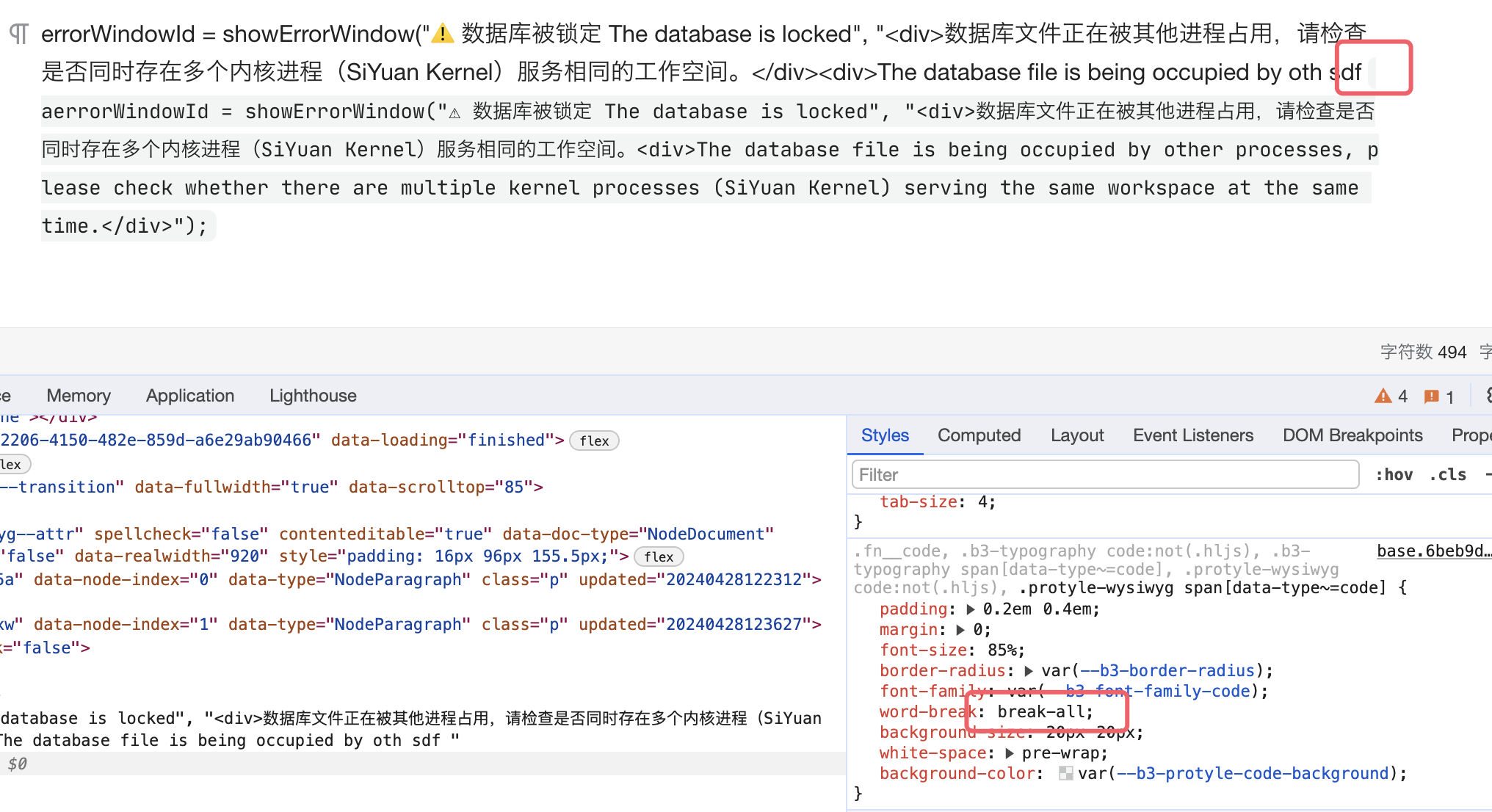Open the base.6beb9d stylesheet link
This screenshot has height=812, width=1492.
pyautogui.click(x=1433, y=551)
